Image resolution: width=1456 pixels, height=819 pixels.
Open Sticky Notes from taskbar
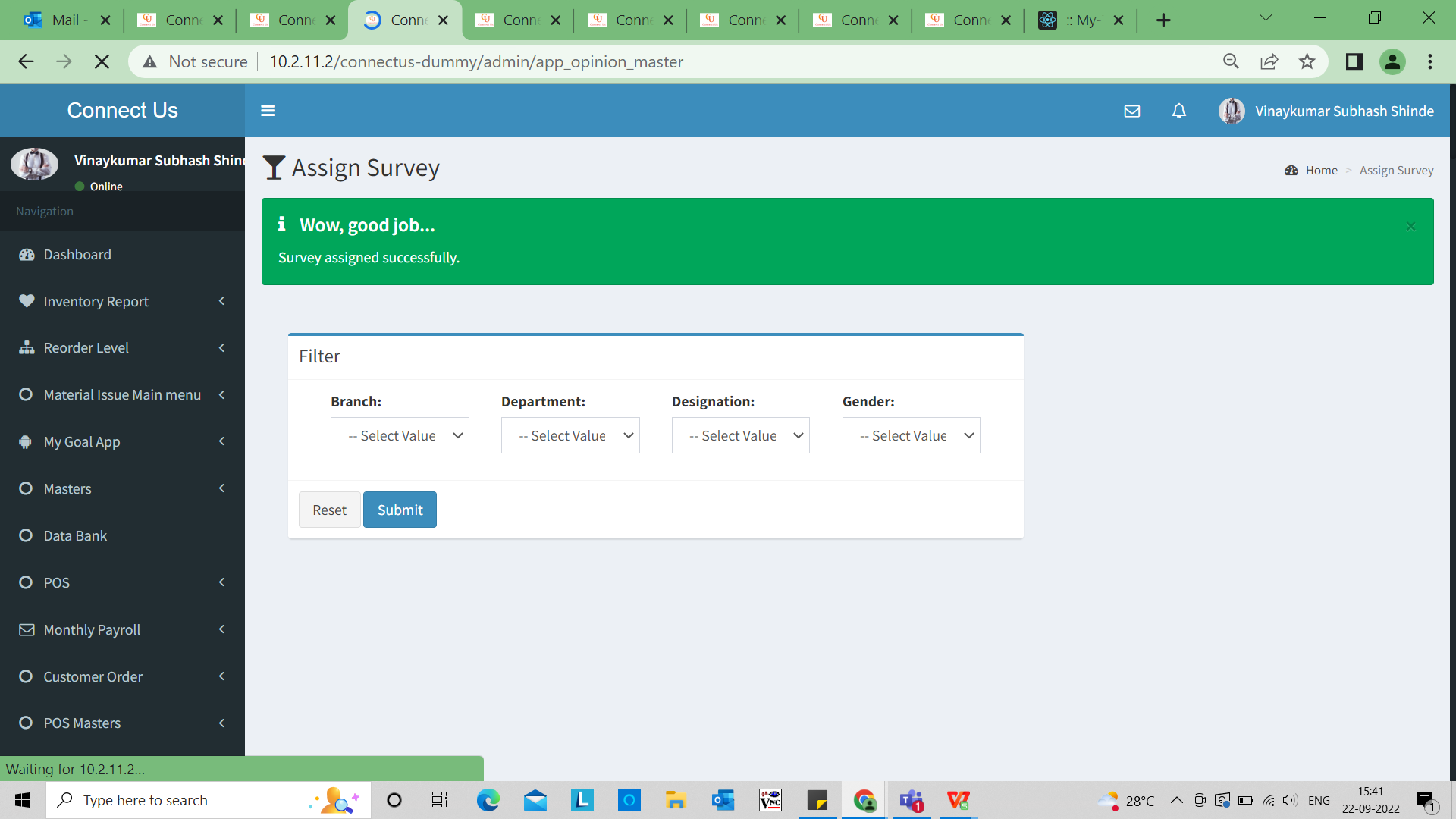(817, 800)
